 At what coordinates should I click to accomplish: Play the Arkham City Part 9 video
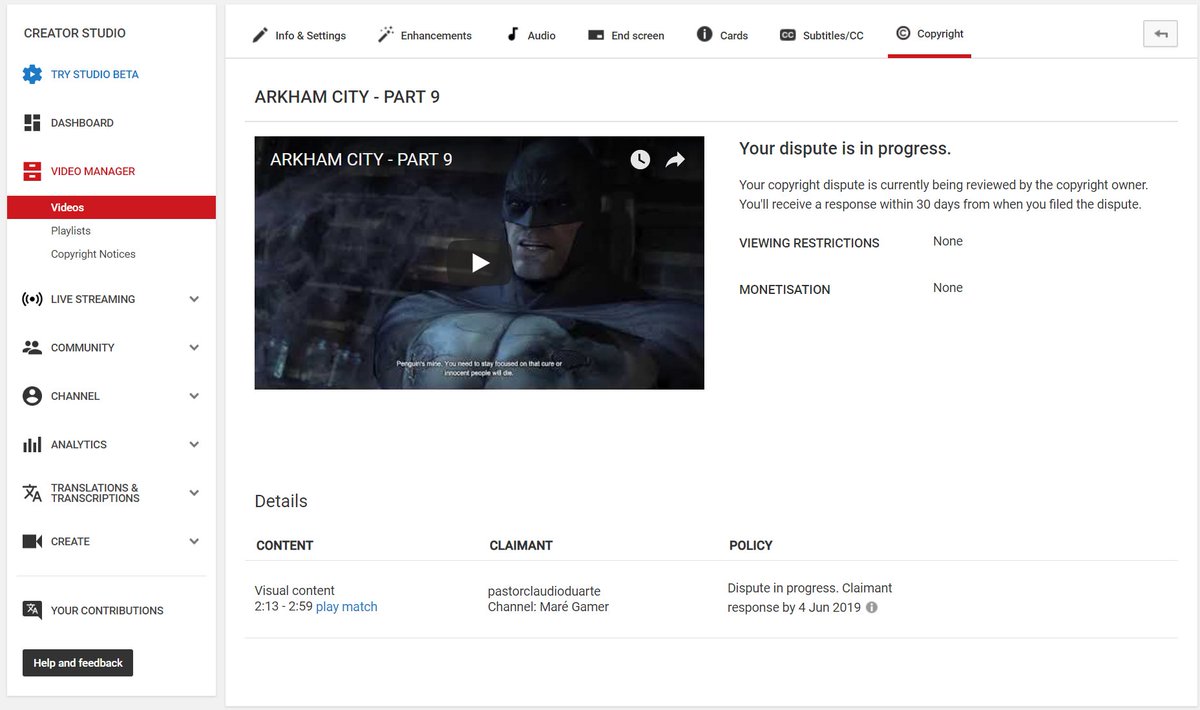[480, 263]
